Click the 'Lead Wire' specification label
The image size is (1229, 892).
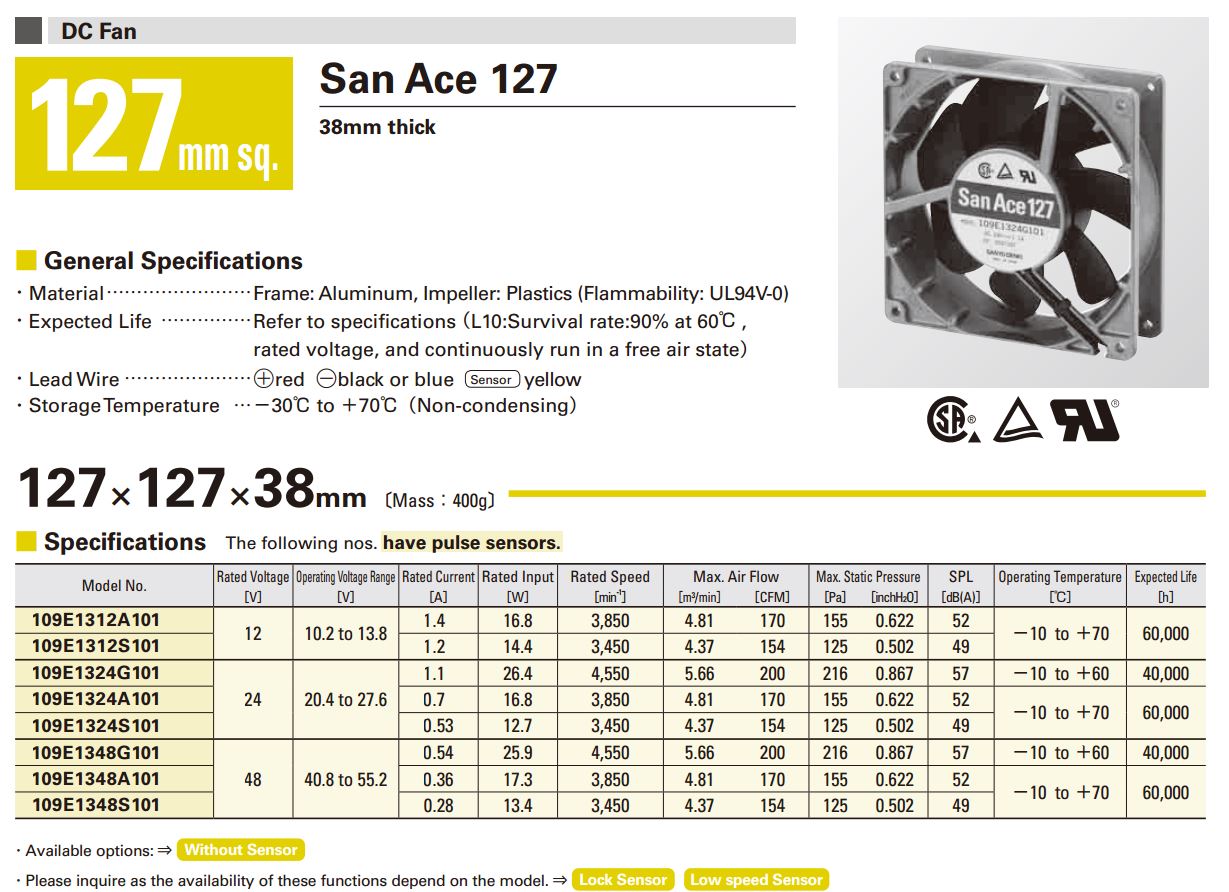tap(74, 379)
